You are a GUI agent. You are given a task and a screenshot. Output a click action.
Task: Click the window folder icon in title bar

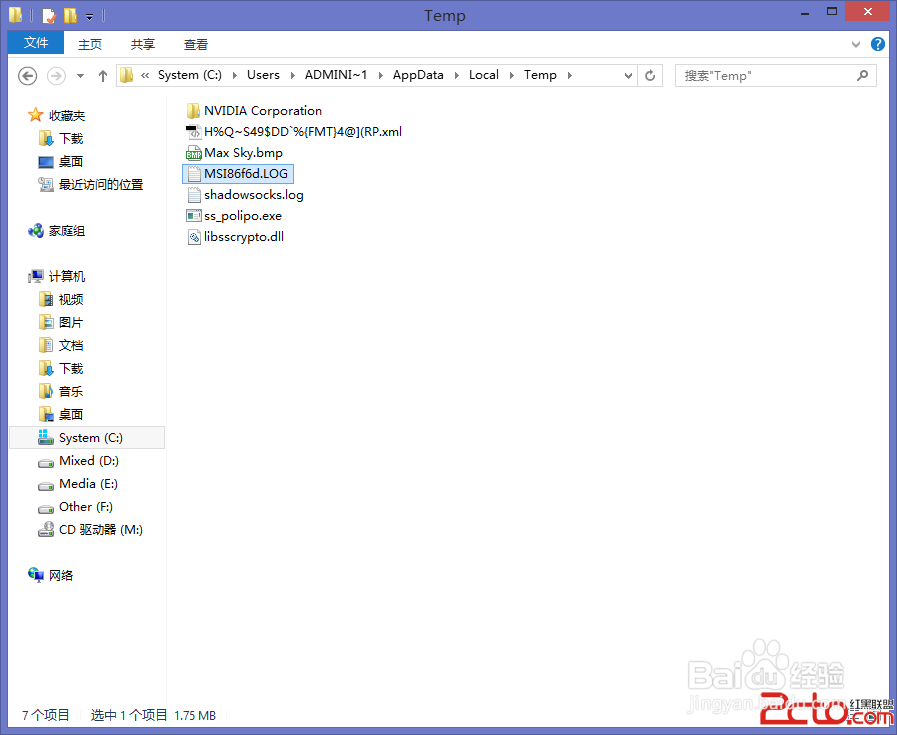pos(16,15)
